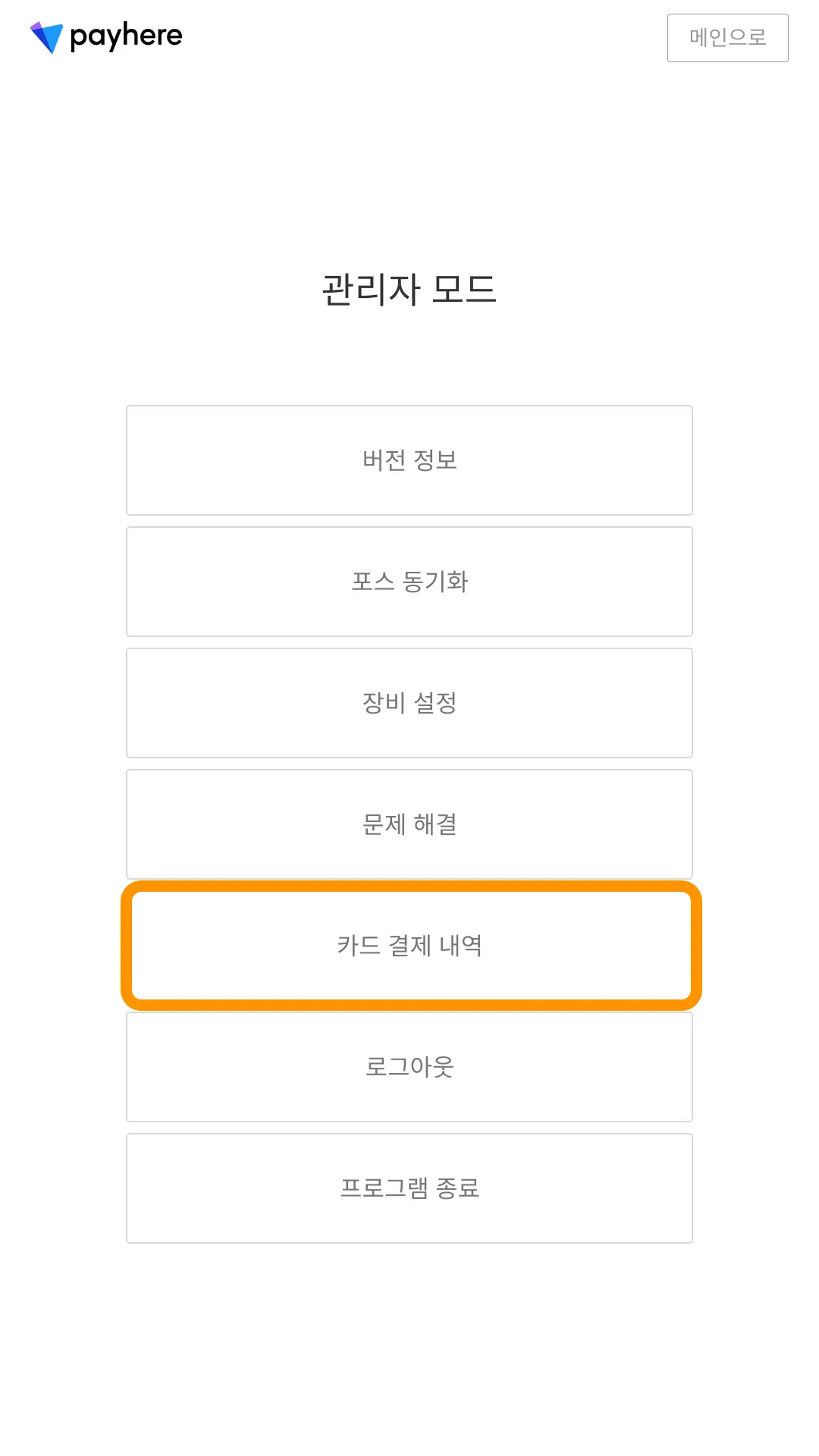This screenshot has width=819, height=1456.
Task: View version information (버전 정보)
Action: pyautogui.click(x=409, y=460)
